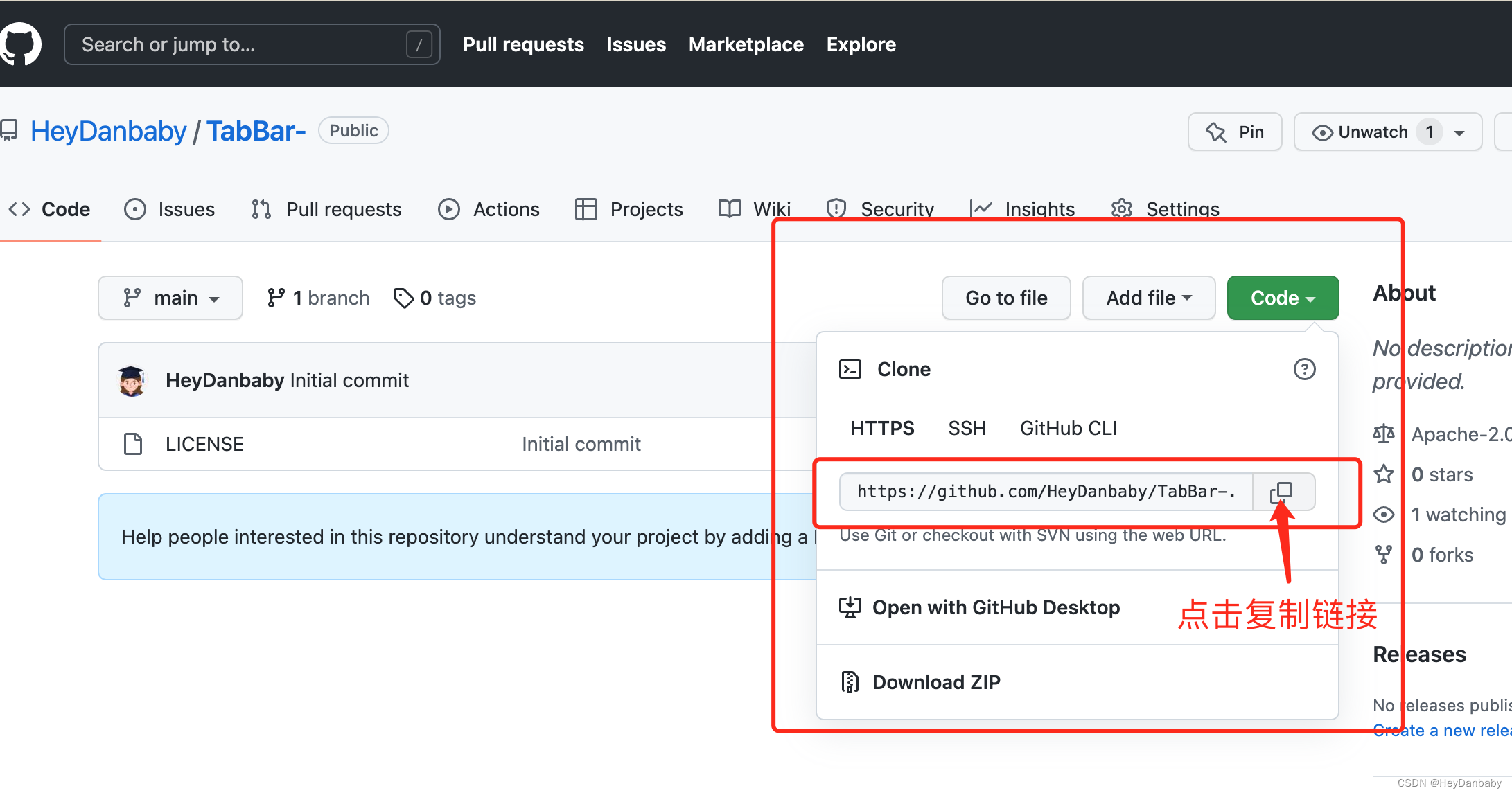Open the repository Pull requests tab
The image size is (1512, 795).
[x=326, y=209]
